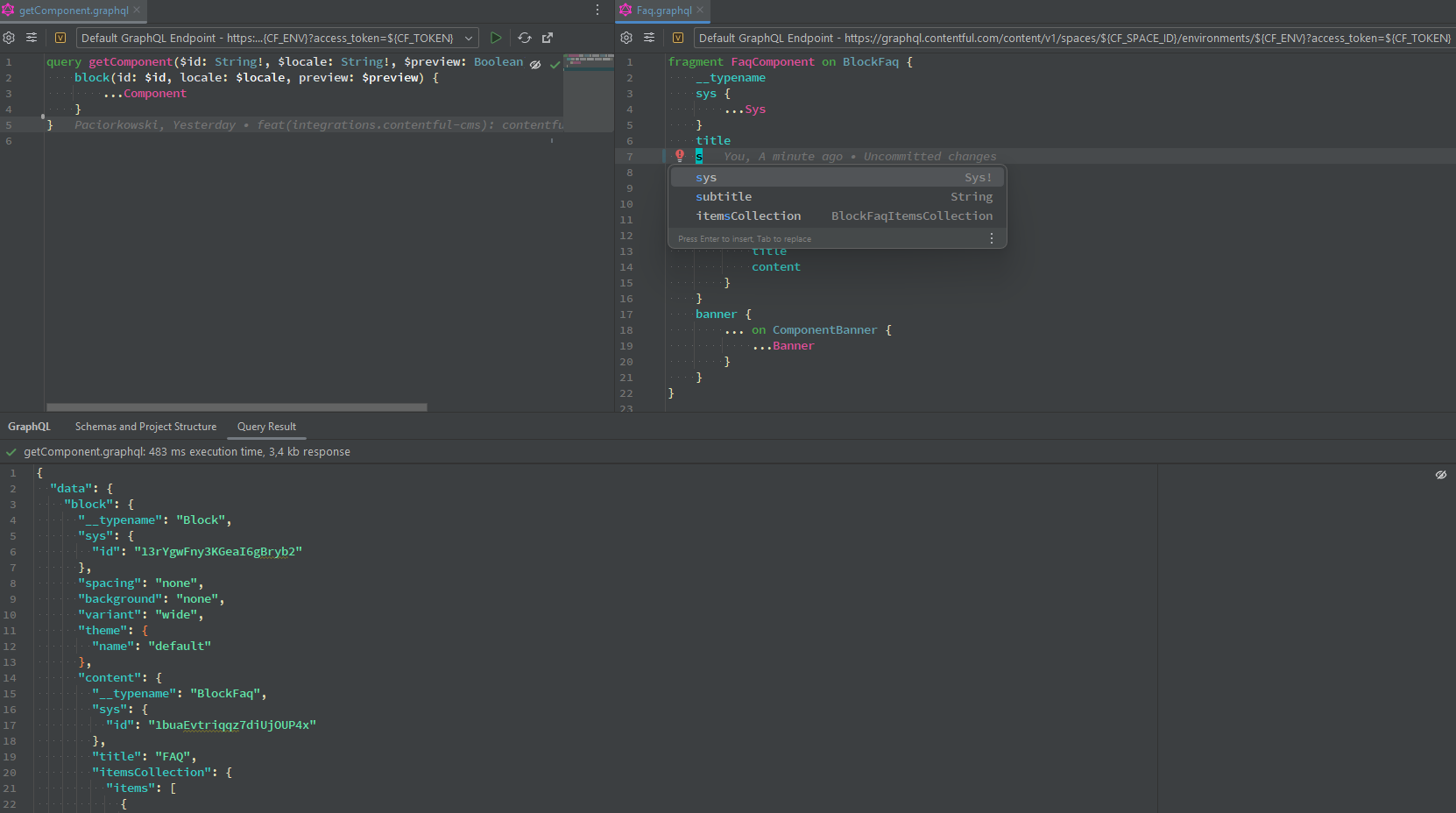Run the query with the green play button
Screen dimensions: 1456x813
pyautogui.click(x=496, y=38)
